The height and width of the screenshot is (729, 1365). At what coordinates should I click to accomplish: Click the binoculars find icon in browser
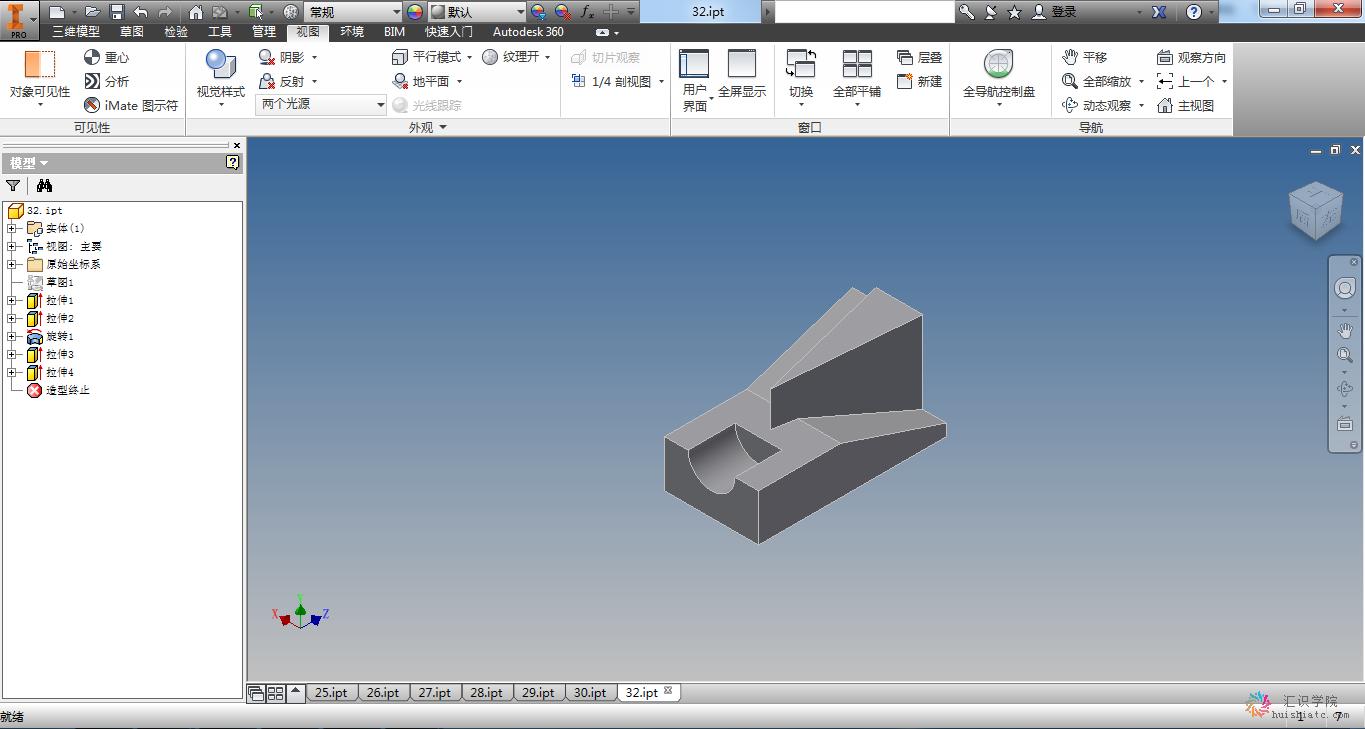(44, 185)
